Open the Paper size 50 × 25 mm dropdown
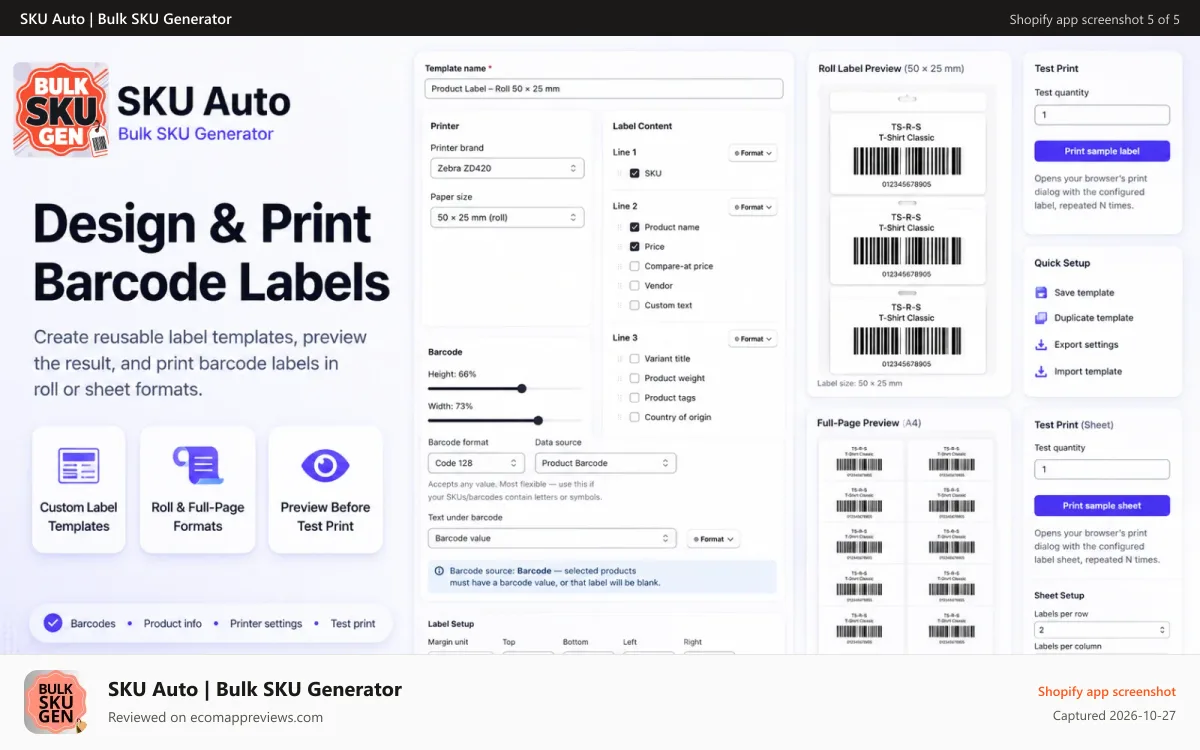This screenshot has height=750, width=1200. pos(507,217)
